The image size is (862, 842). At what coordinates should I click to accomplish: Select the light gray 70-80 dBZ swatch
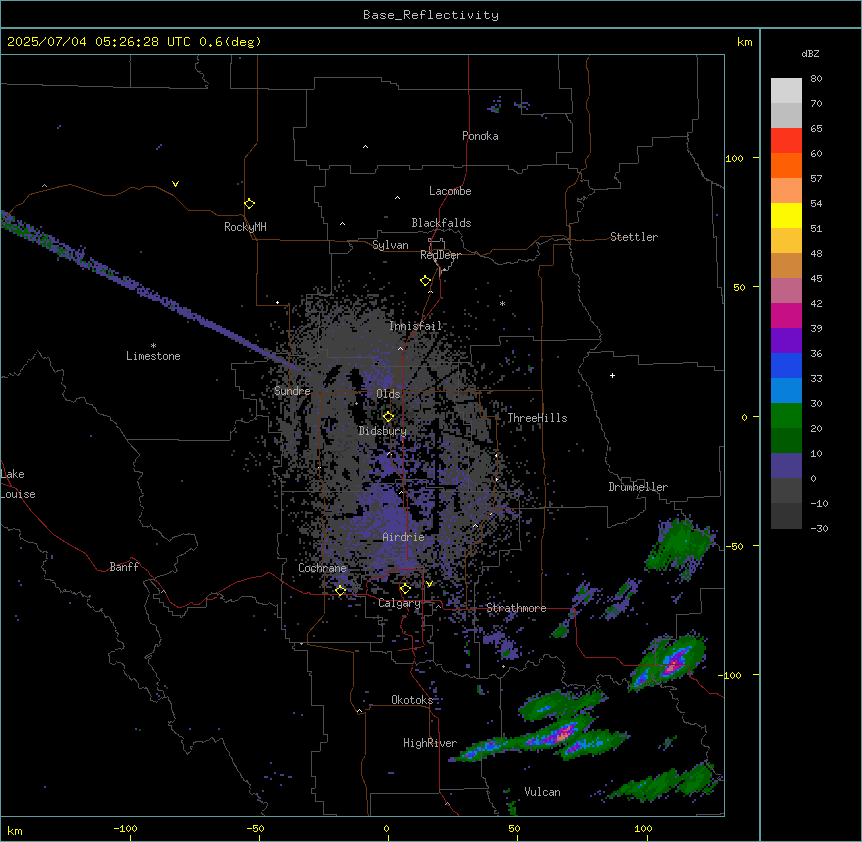[x=786, y=91]
